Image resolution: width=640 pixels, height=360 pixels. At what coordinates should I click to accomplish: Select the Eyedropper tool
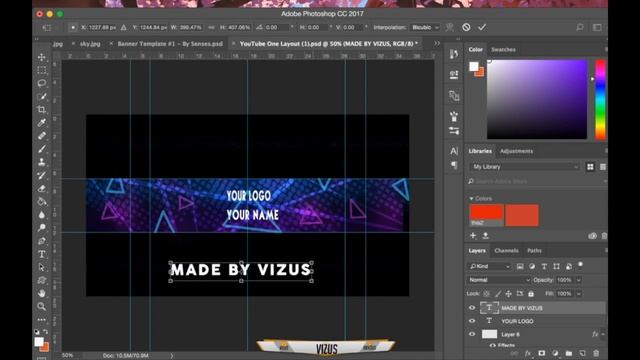(x=42, y=122)
